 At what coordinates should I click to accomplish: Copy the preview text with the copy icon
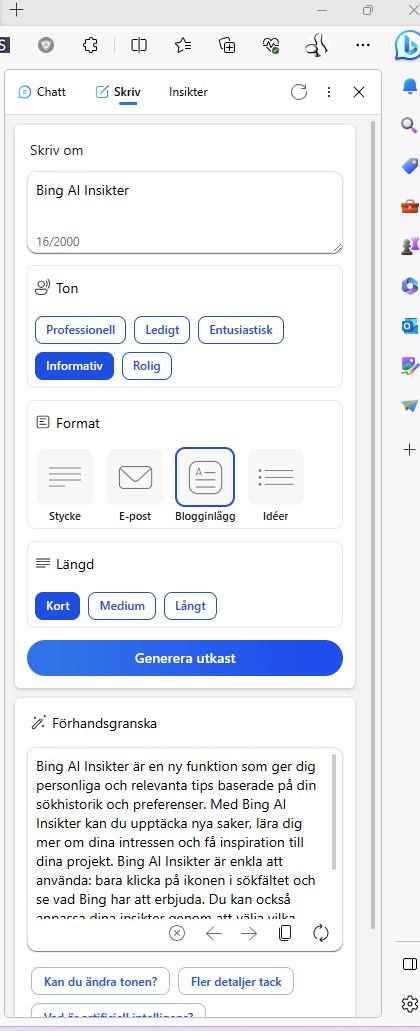pos(285,933)
